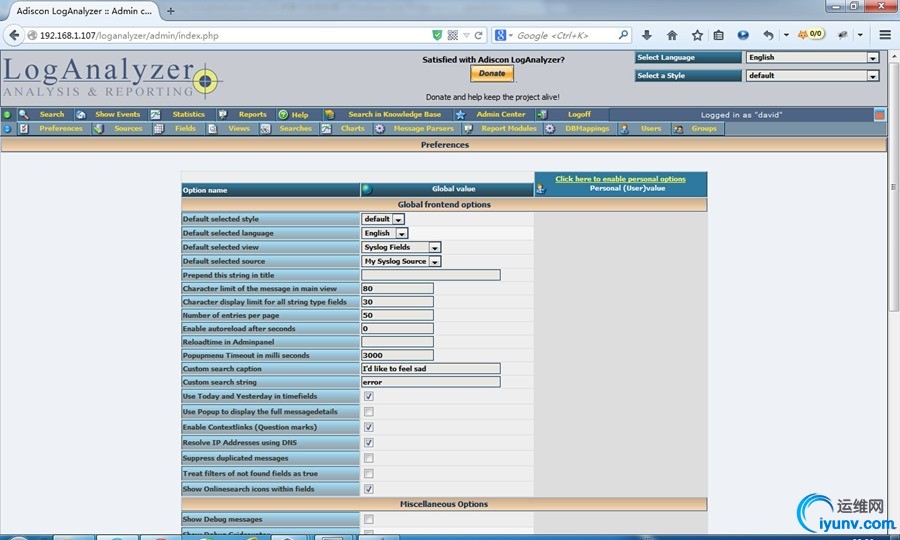Open the Default selected source dropdown
Viewport: 900px width, 540px height.
click(x=401, y=261)
